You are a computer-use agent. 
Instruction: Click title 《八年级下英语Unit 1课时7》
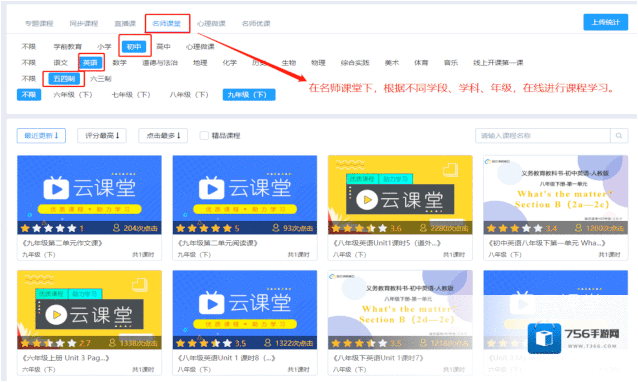coord(378,358)
